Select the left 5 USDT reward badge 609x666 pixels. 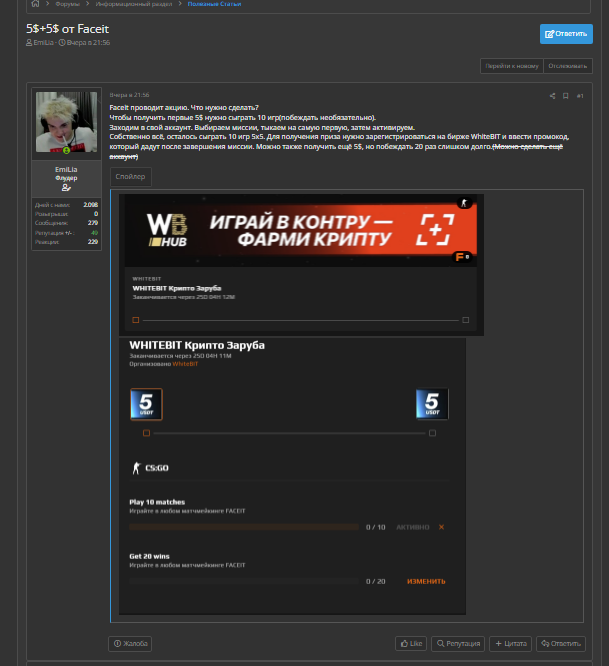(146, 404)
